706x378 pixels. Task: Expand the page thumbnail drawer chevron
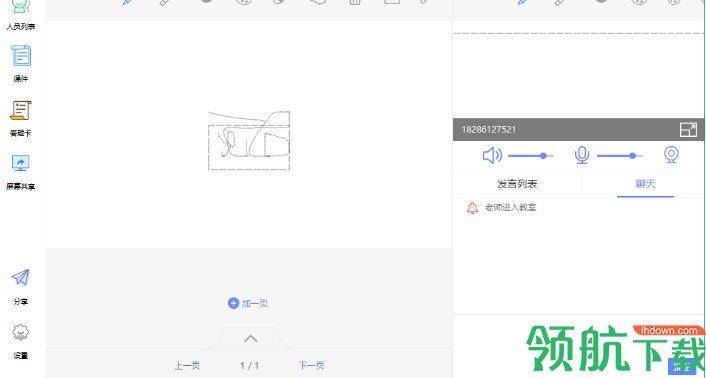251,338
